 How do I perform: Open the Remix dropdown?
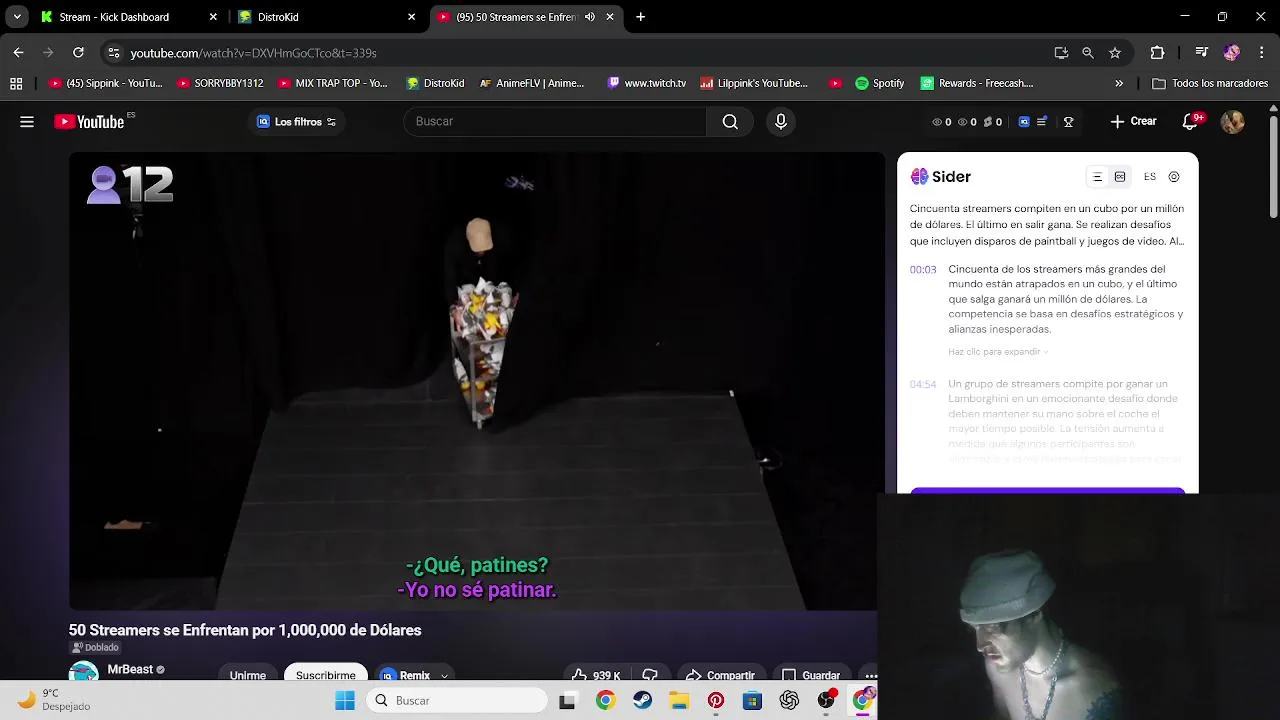click(415, 675)
